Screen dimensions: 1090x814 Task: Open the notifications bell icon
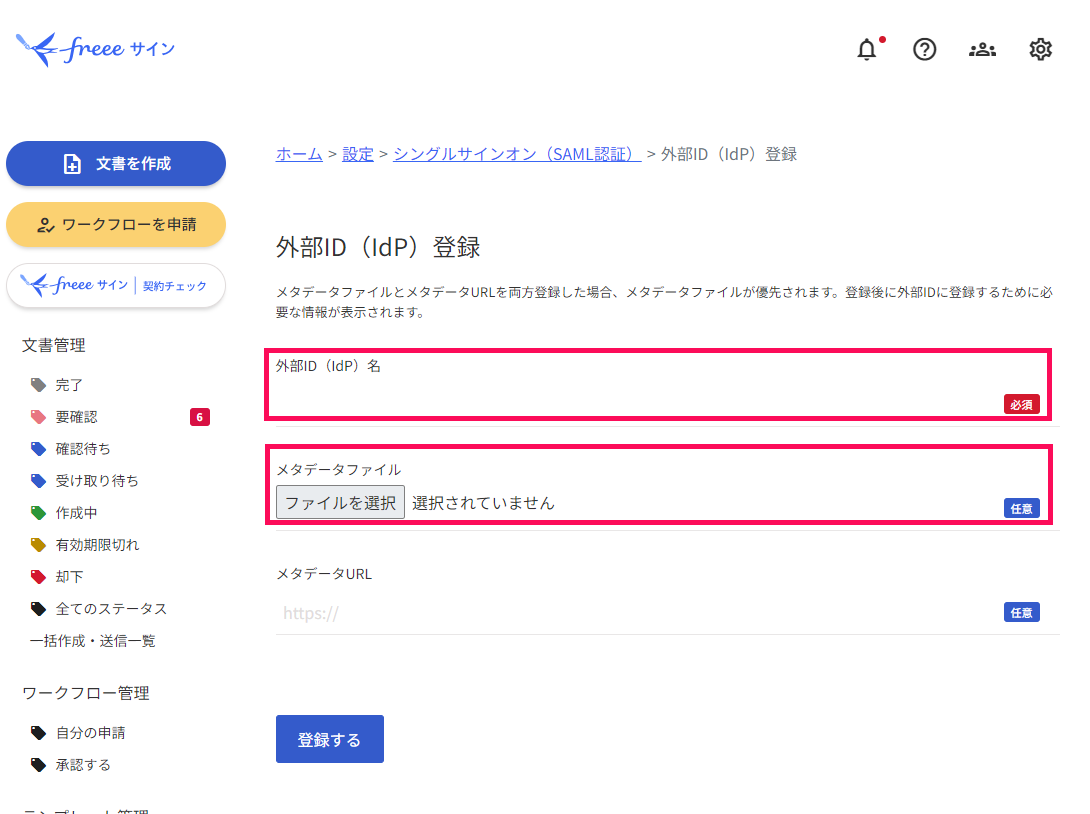pyautogui.click(x=867, y=50)
